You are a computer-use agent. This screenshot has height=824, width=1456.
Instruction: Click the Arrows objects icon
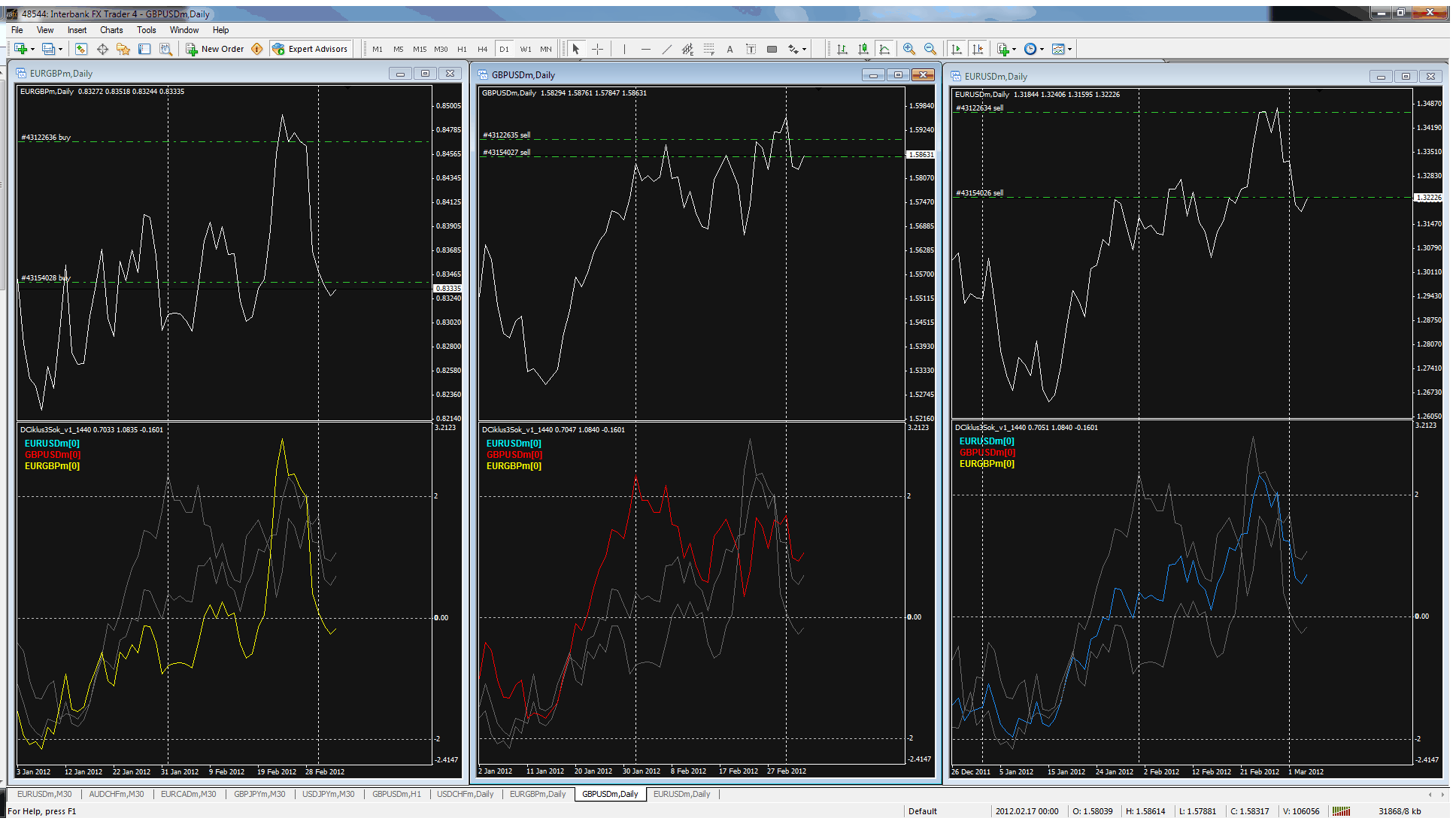[x=793, y=49]
